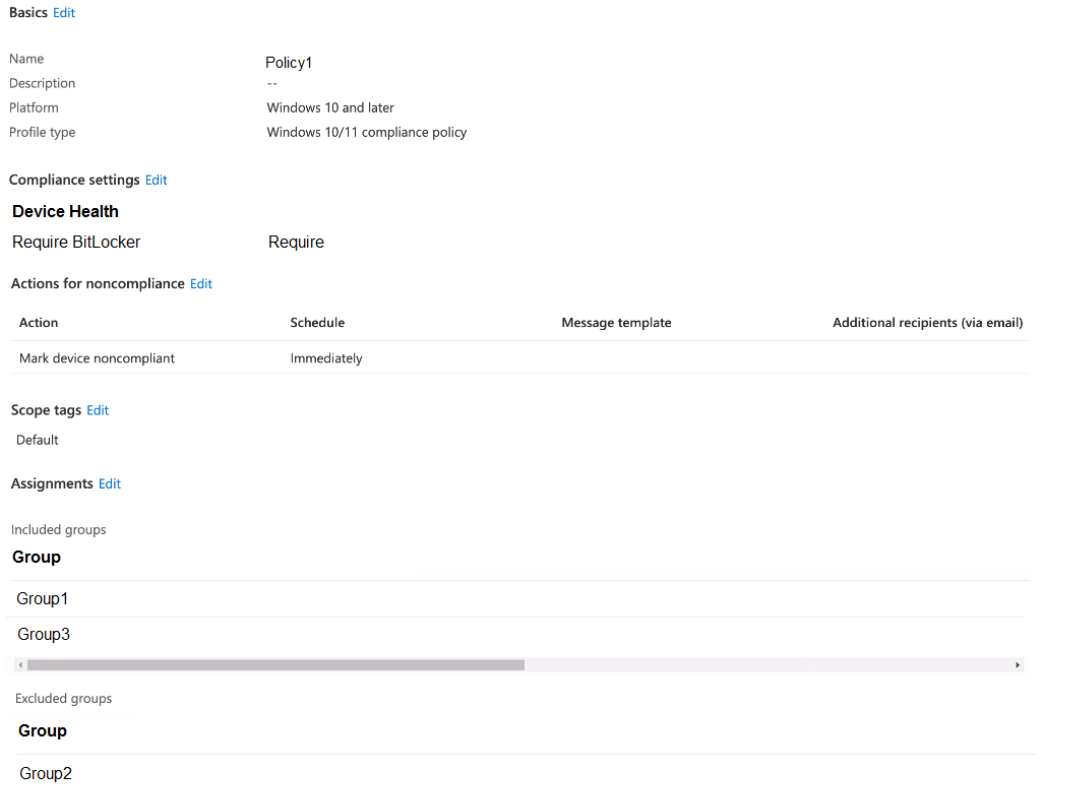The image size is (1068, 791).
Task: Click the Schedule column header
Action: coord(317,323)
